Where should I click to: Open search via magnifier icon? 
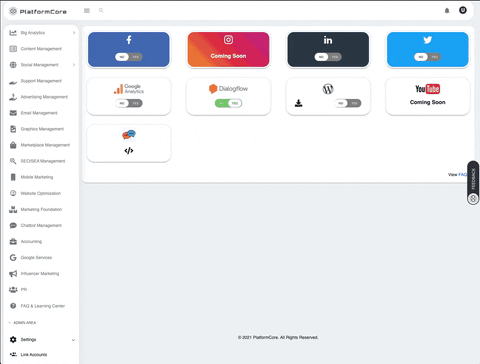pos(101,10)
